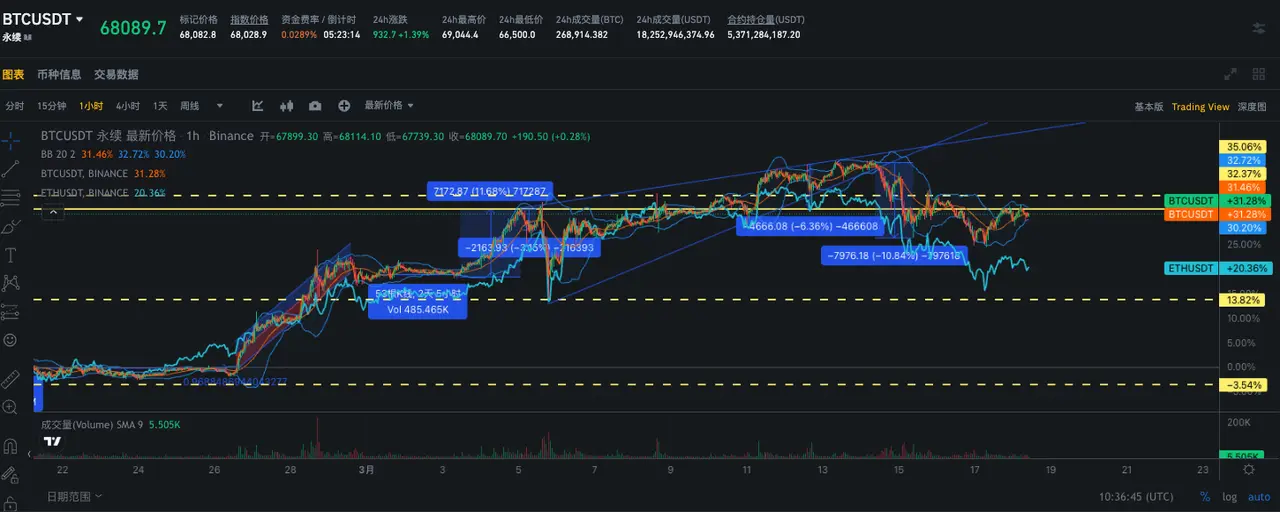Select the text tool in left sidebar

(x=11, y=255)
